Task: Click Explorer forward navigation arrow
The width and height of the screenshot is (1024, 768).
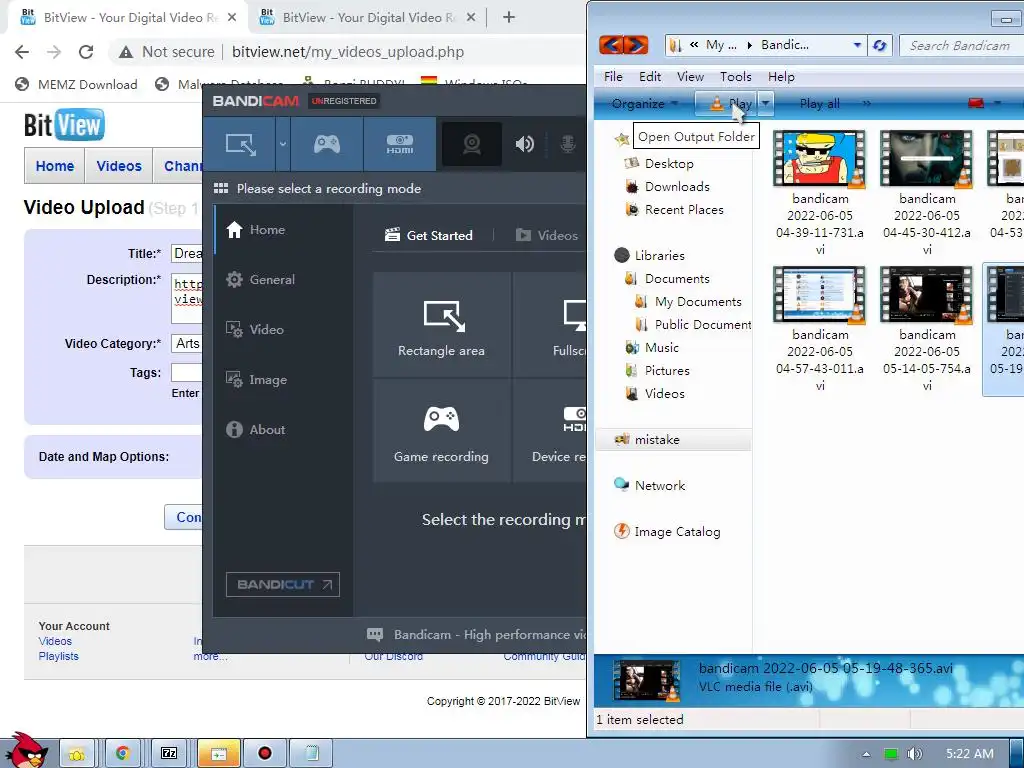Action: (635, 45)
